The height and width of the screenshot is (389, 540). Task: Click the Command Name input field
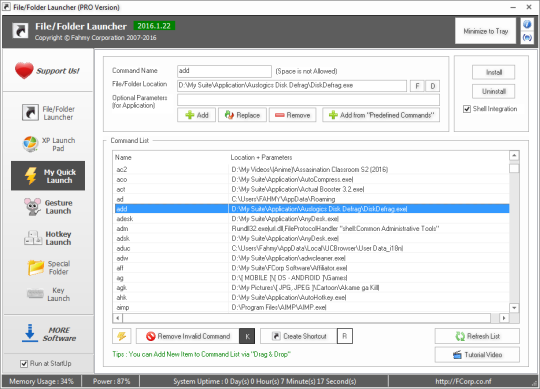[224, 71]
